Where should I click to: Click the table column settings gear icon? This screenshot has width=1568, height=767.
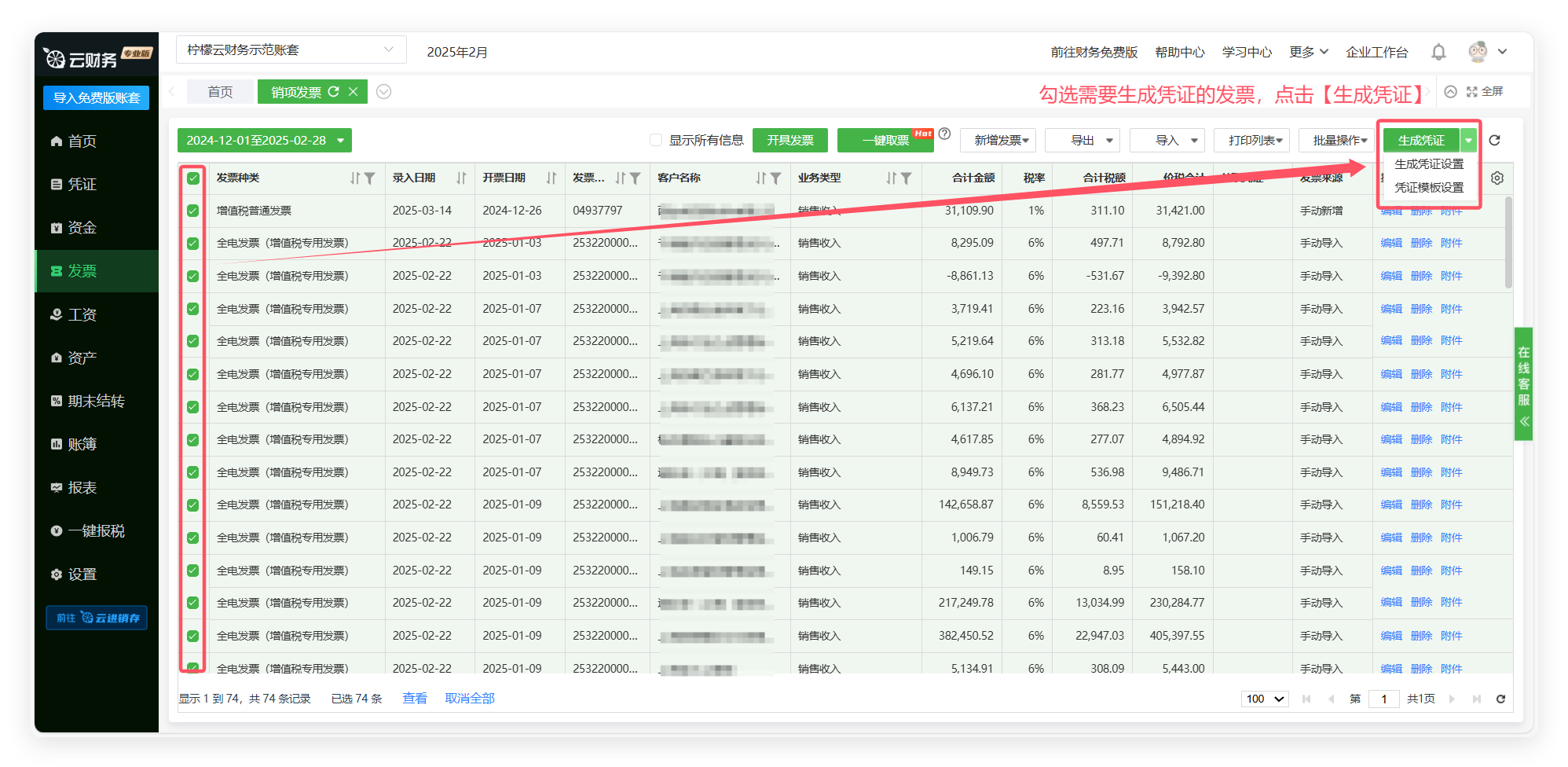coord(1497,178)
